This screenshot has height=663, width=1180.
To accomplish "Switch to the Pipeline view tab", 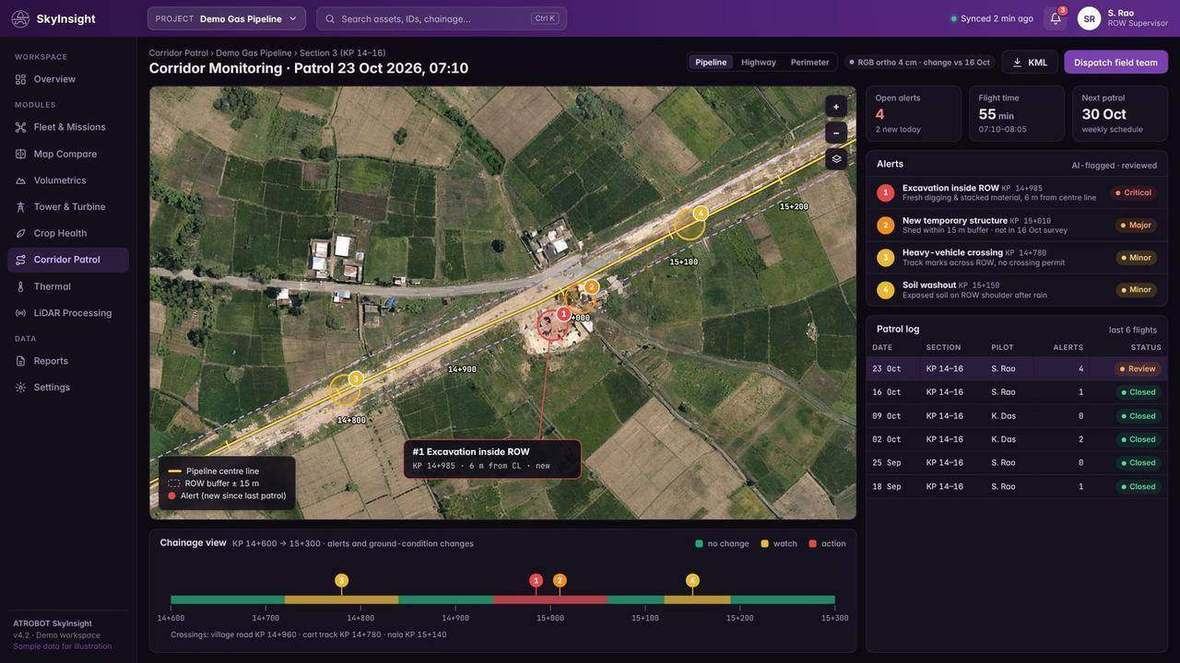I will [710, 62].
